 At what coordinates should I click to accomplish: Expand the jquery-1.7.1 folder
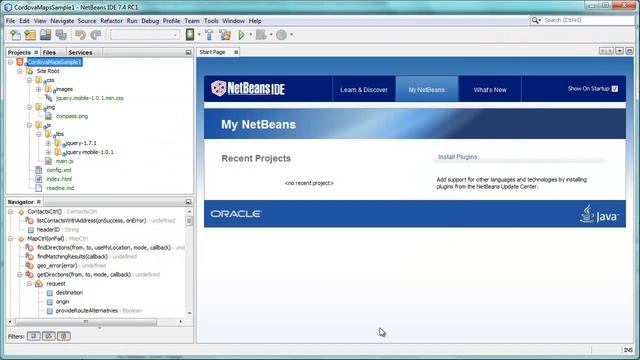tap(48, 143)
